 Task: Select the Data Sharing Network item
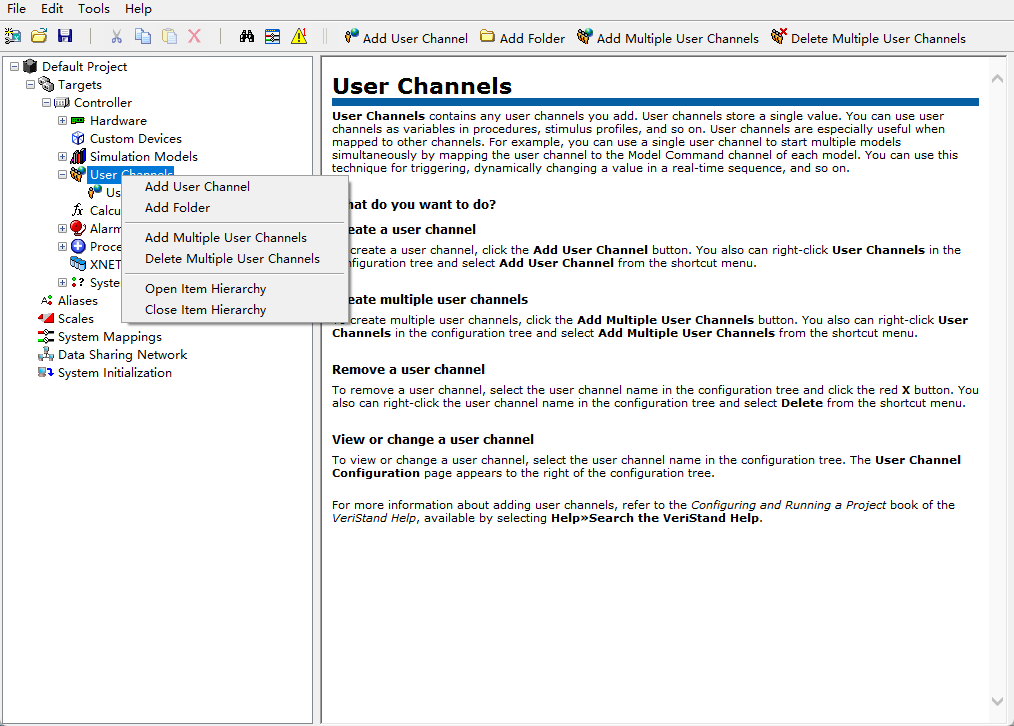(x=122, y=354)
